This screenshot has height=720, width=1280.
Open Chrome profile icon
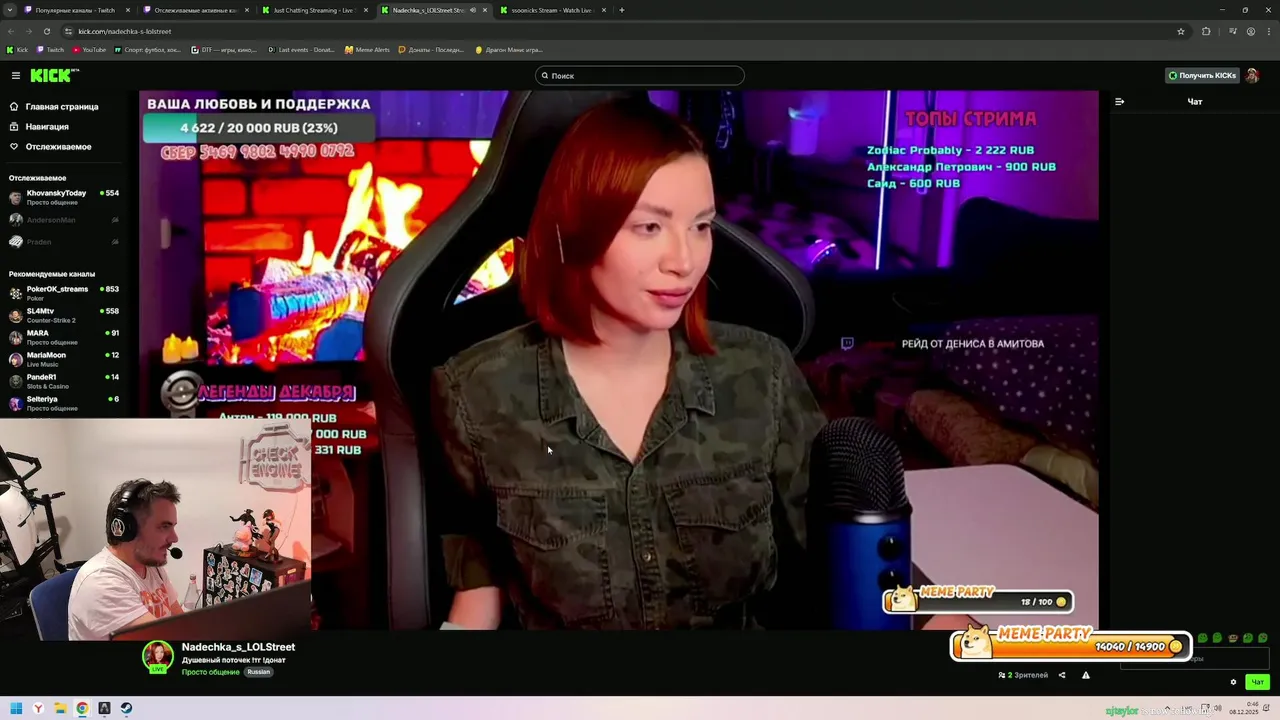pyautogui.click(x=1251, y=31)
